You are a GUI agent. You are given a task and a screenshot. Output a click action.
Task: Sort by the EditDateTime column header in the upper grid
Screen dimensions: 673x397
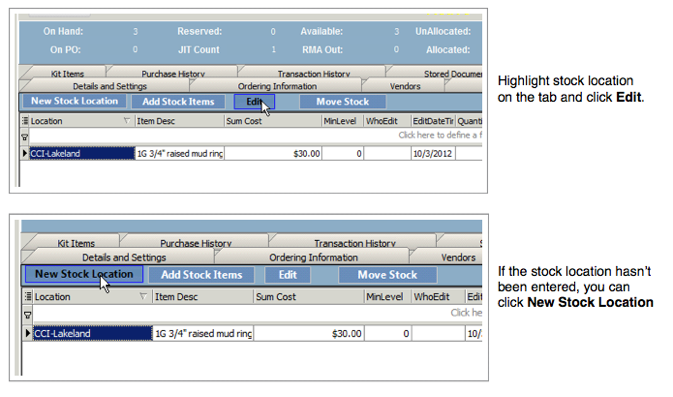(x=433, y=121)
